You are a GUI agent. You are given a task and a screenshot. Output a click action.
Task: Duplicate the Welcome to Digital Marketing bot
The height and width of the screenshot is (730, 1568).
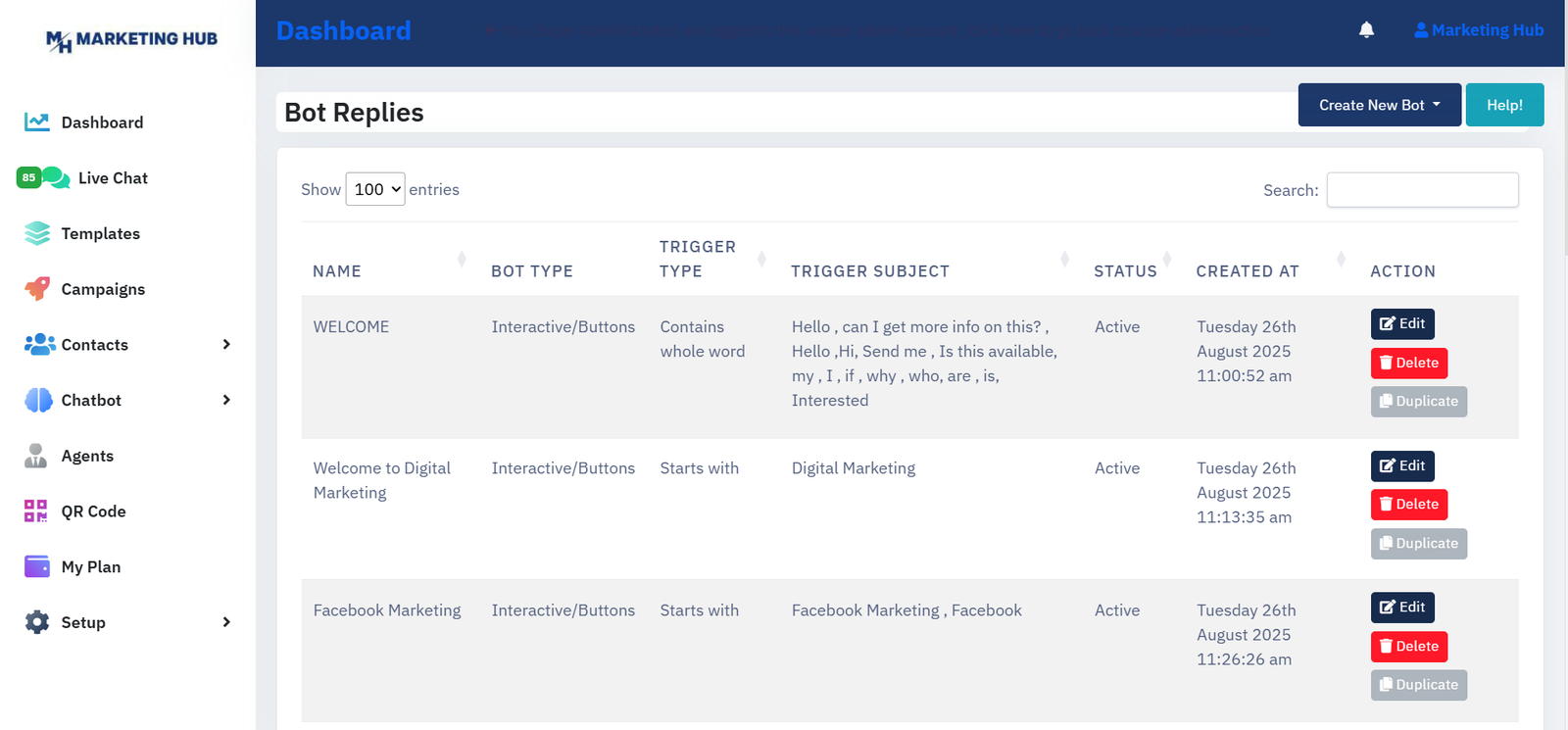coord(1418,544)
